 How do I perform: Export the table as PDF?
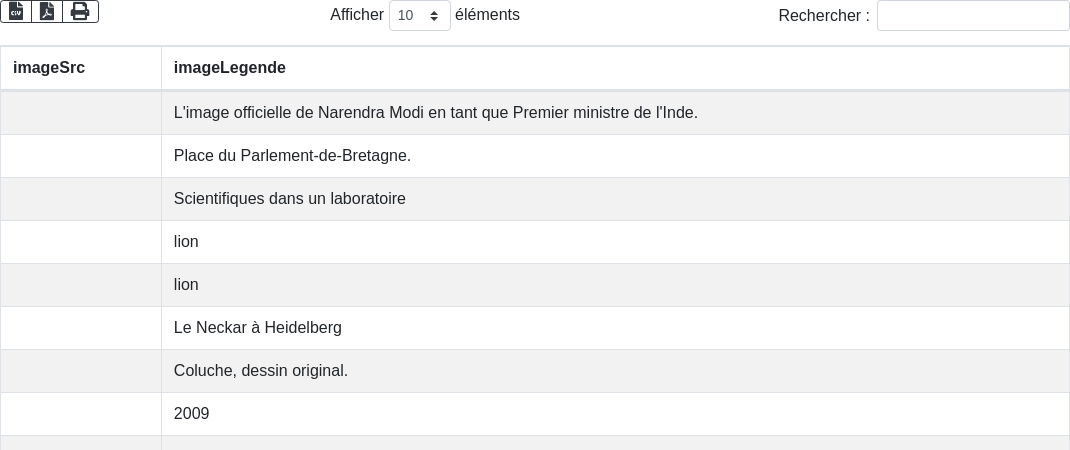47,11
